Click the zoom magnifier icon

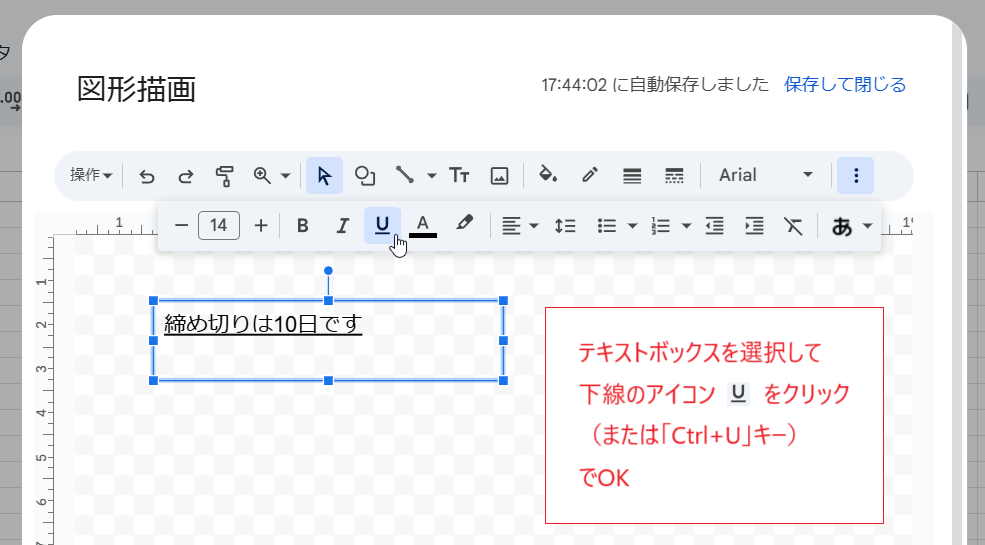[263, 176]
